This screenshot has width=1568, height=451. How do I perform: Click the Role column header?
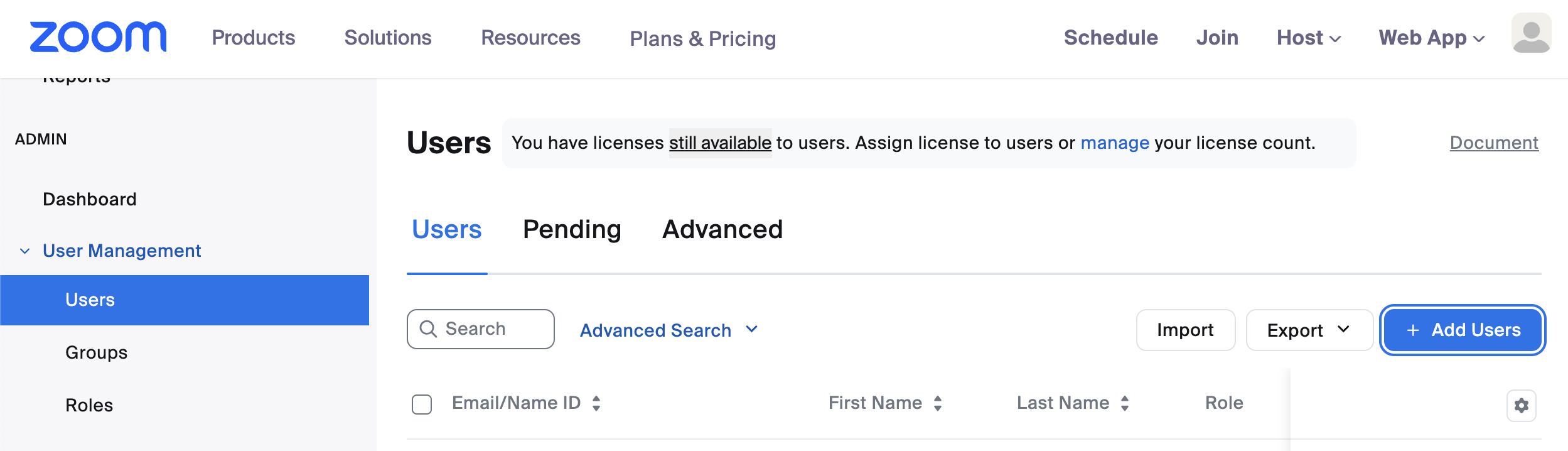pyautogui.click(x=1224, y=403)
